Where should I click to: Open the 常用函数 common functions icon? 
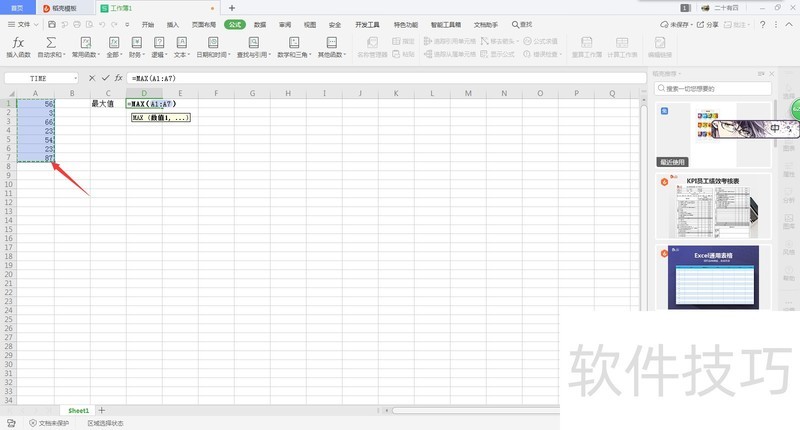pos(86,42)
